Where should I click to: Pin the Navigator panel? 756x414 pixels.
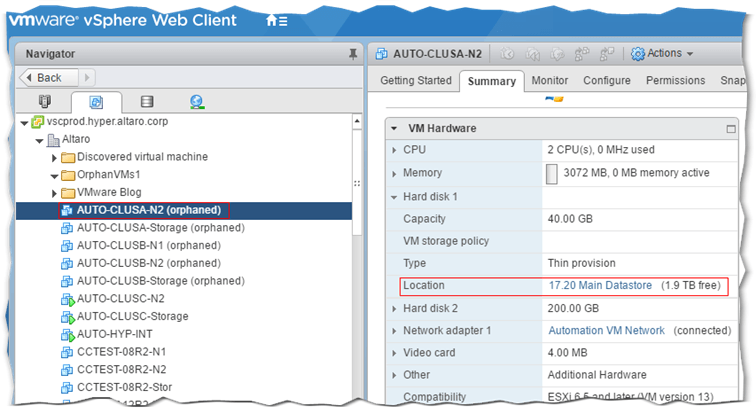coord(353,54)
